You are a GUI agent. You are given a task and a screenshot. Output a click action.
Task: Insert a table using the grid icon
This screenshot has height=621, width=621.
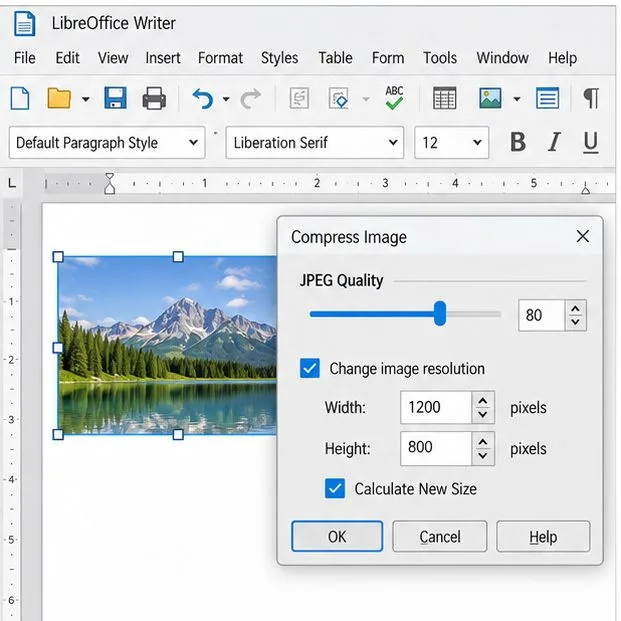coord(444,98)
